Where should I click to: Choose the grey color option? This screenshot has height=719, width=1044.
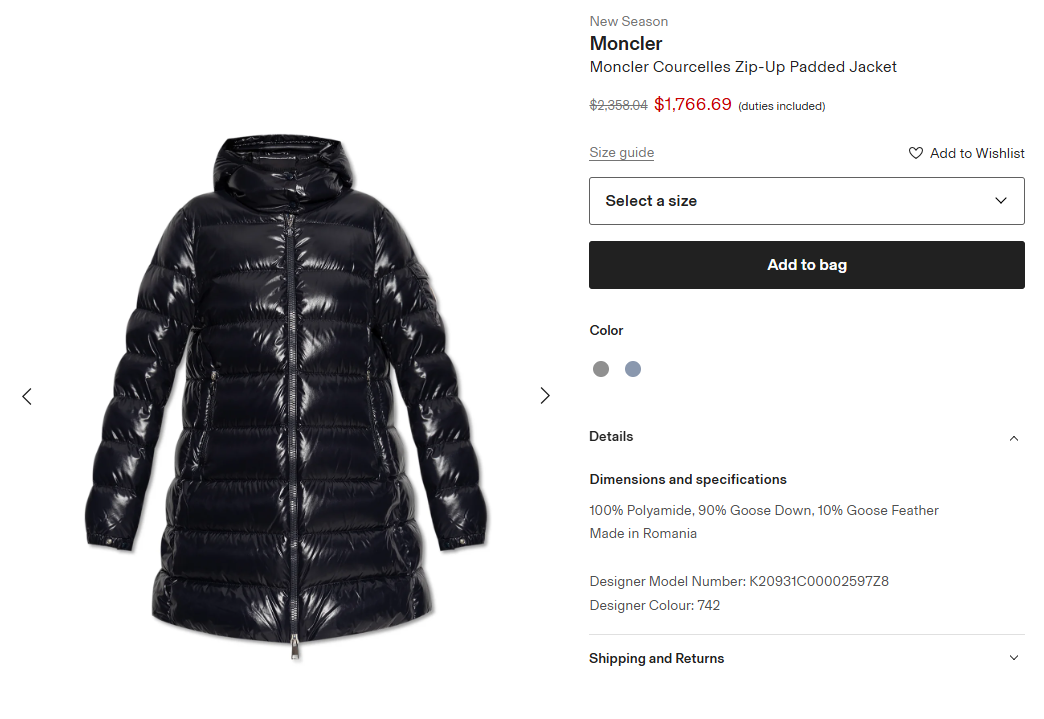601,369
